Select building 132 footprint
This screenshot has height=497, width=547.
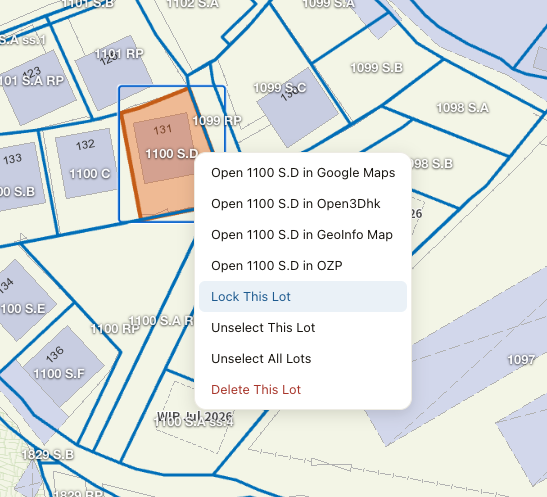pos(86,163)
